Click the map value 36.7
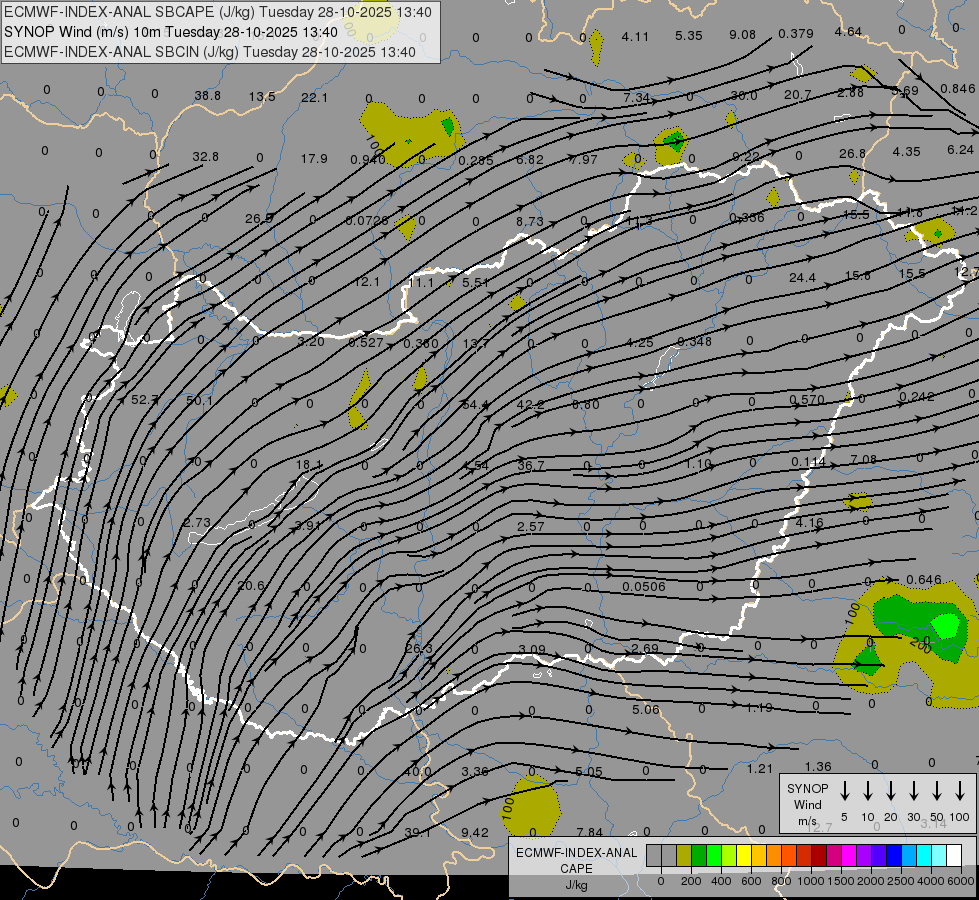Viewport: 979px width, 900px height. tap(531, 465)
